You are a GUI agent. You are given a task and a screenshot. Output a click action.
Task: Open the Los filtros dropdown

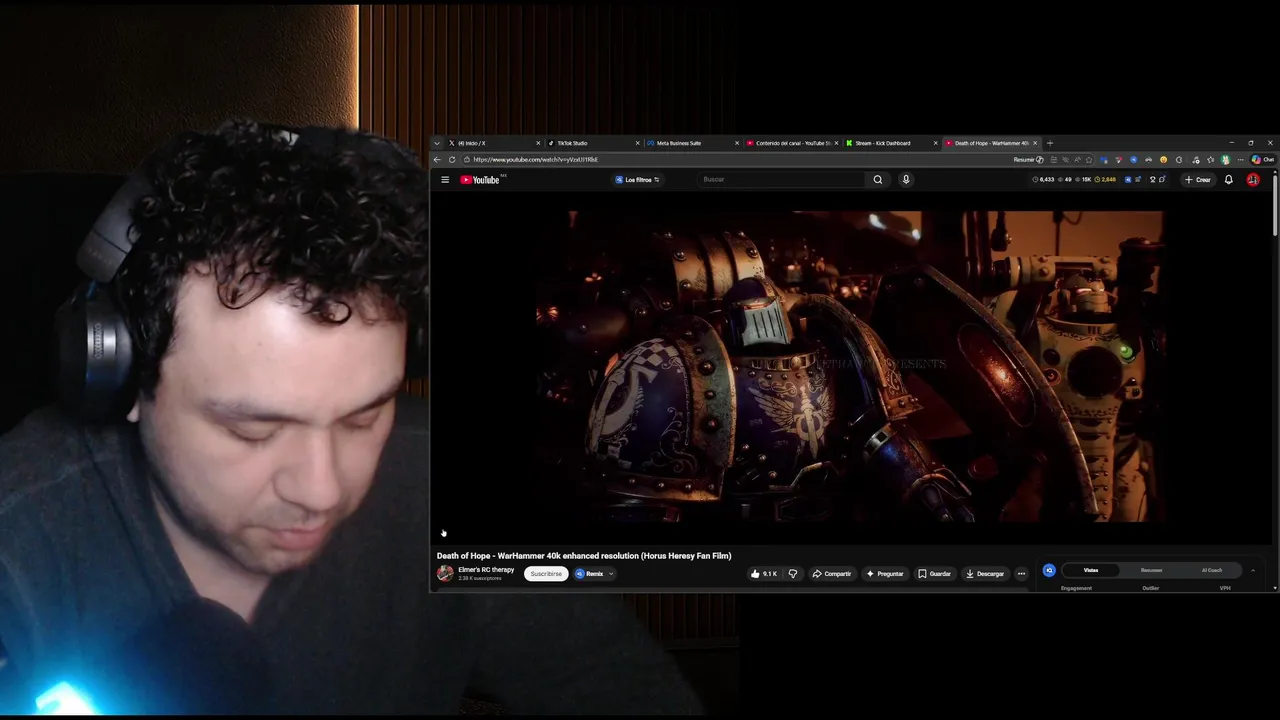pyautogui.click(x=637, y=180)
